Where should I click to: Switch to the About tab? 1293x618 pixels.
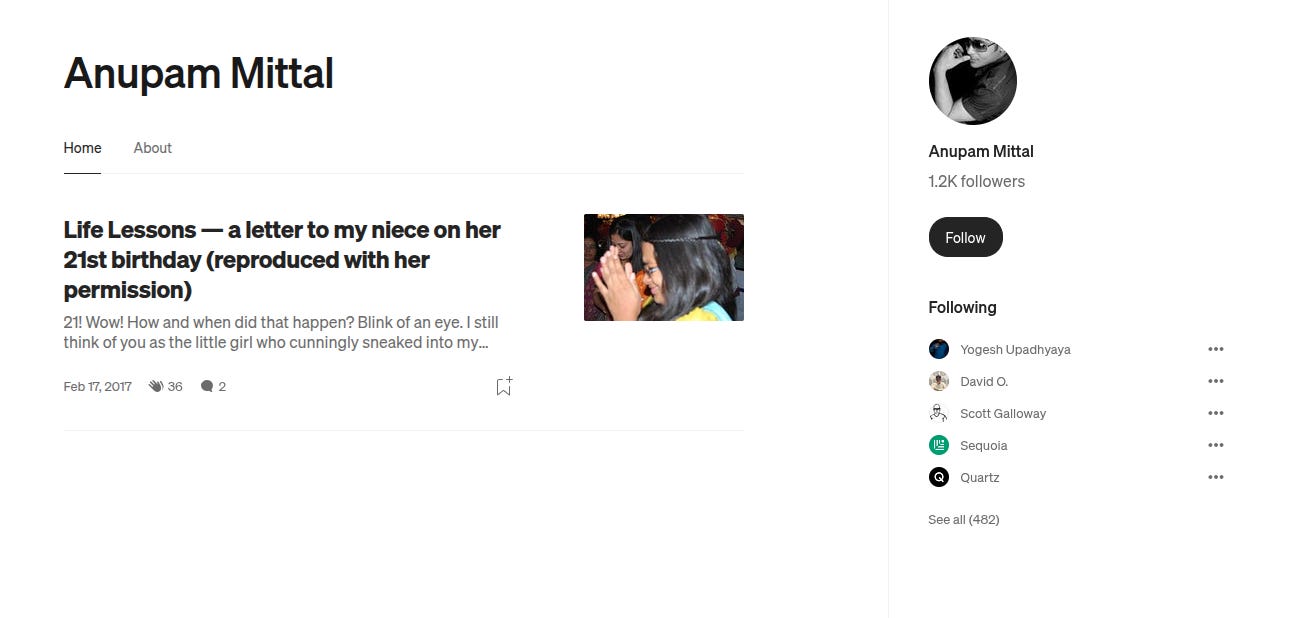click(153, 148)
